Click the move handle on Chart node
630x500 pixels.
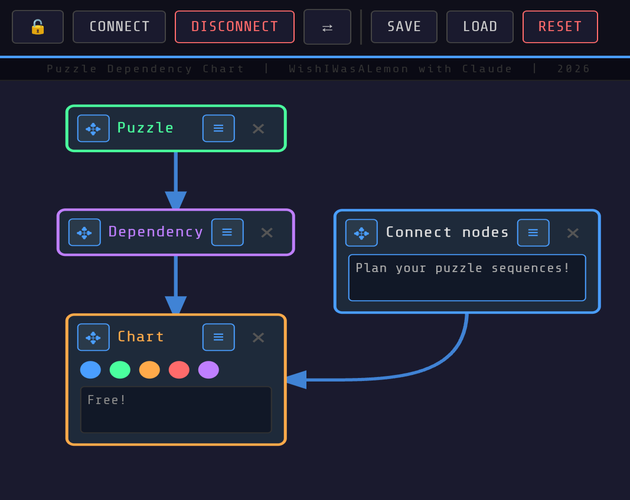(x=93, y=337)
